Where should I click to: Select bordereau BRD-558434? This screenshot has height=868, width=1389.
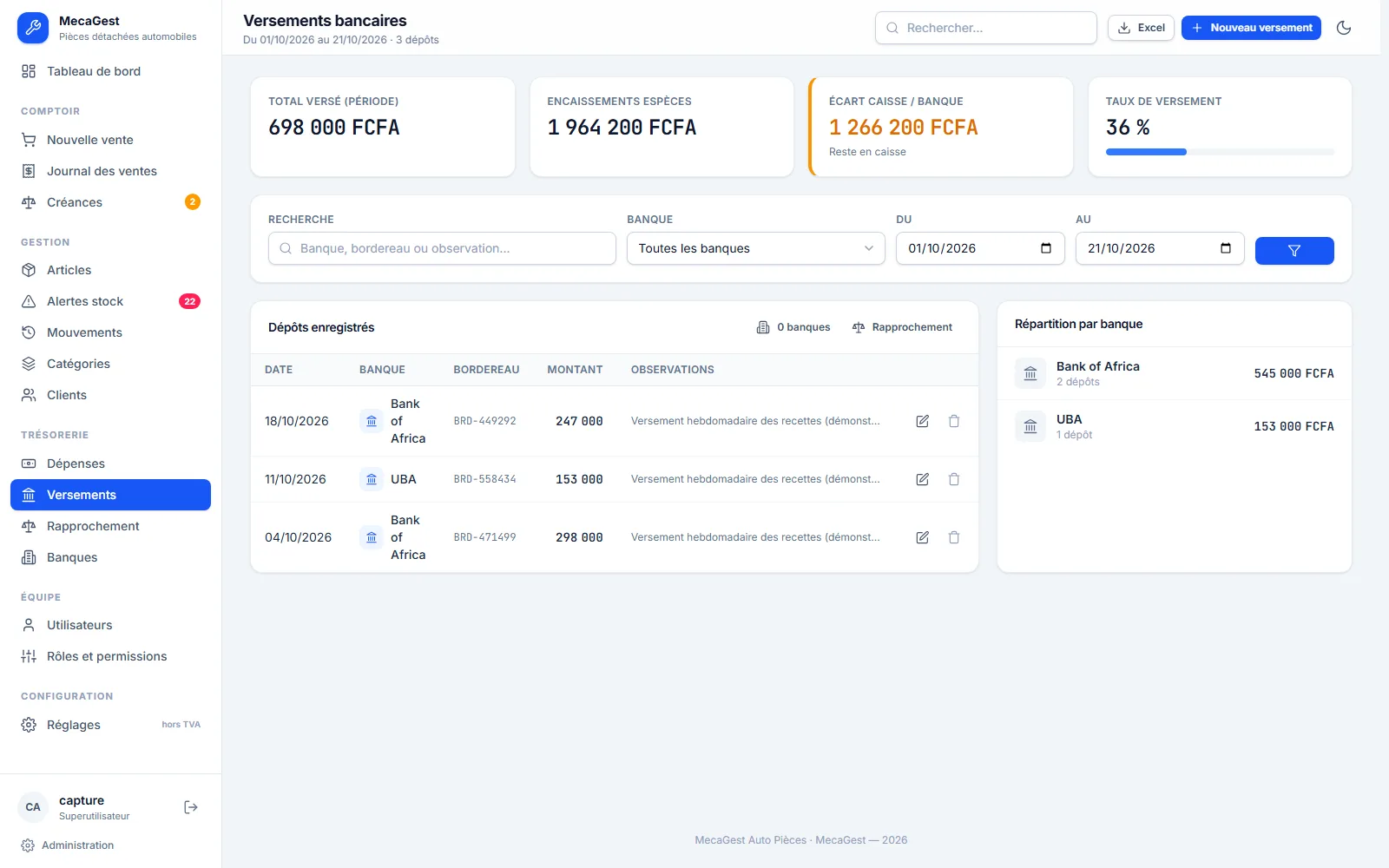coord(484,479)
